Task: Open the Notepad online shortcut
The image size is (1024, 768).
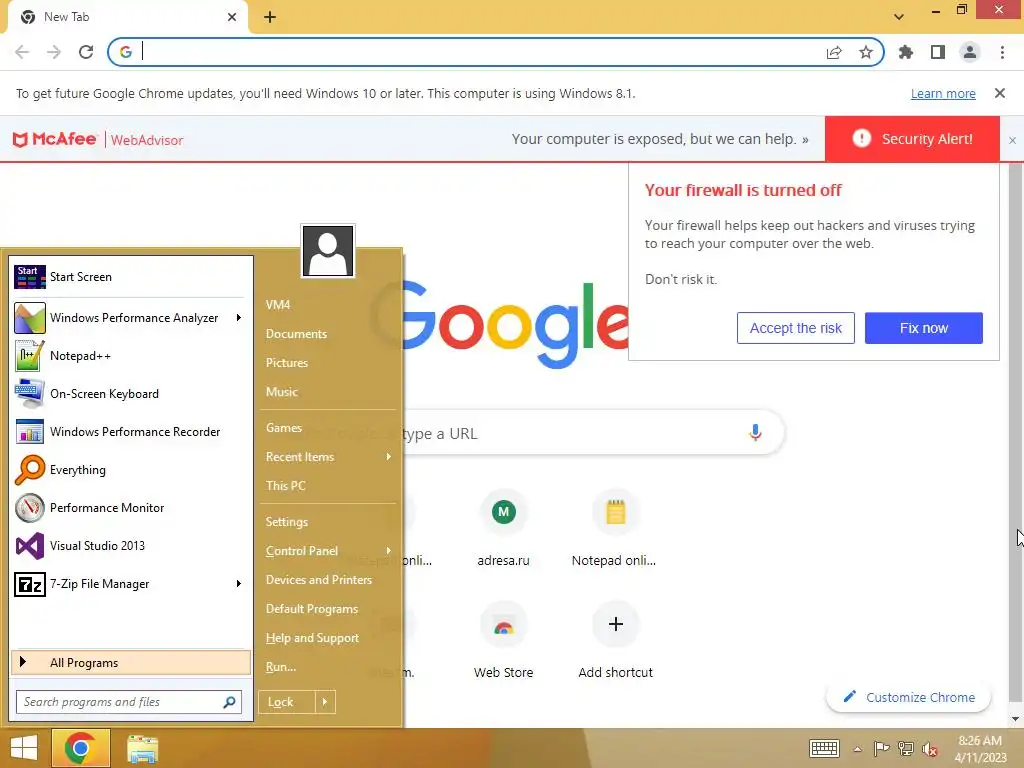Action: point(615,530)
